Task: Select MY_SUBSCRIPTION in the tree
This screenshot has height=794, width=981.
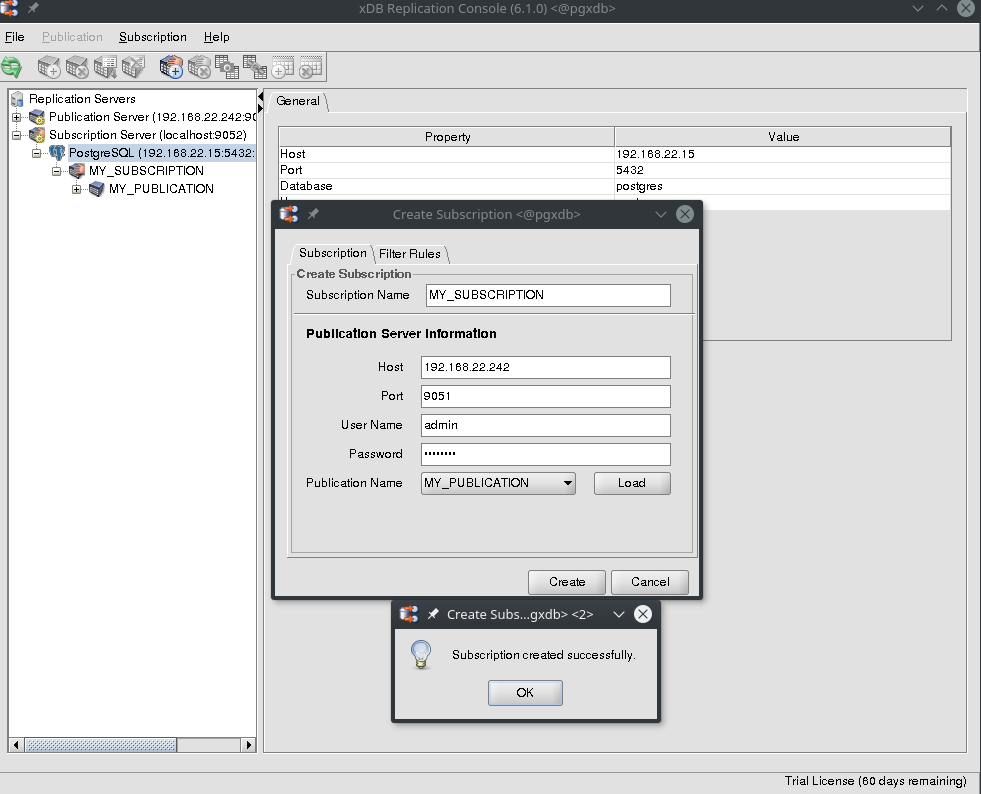Action: pyautogui.click(x=146, y=171)
